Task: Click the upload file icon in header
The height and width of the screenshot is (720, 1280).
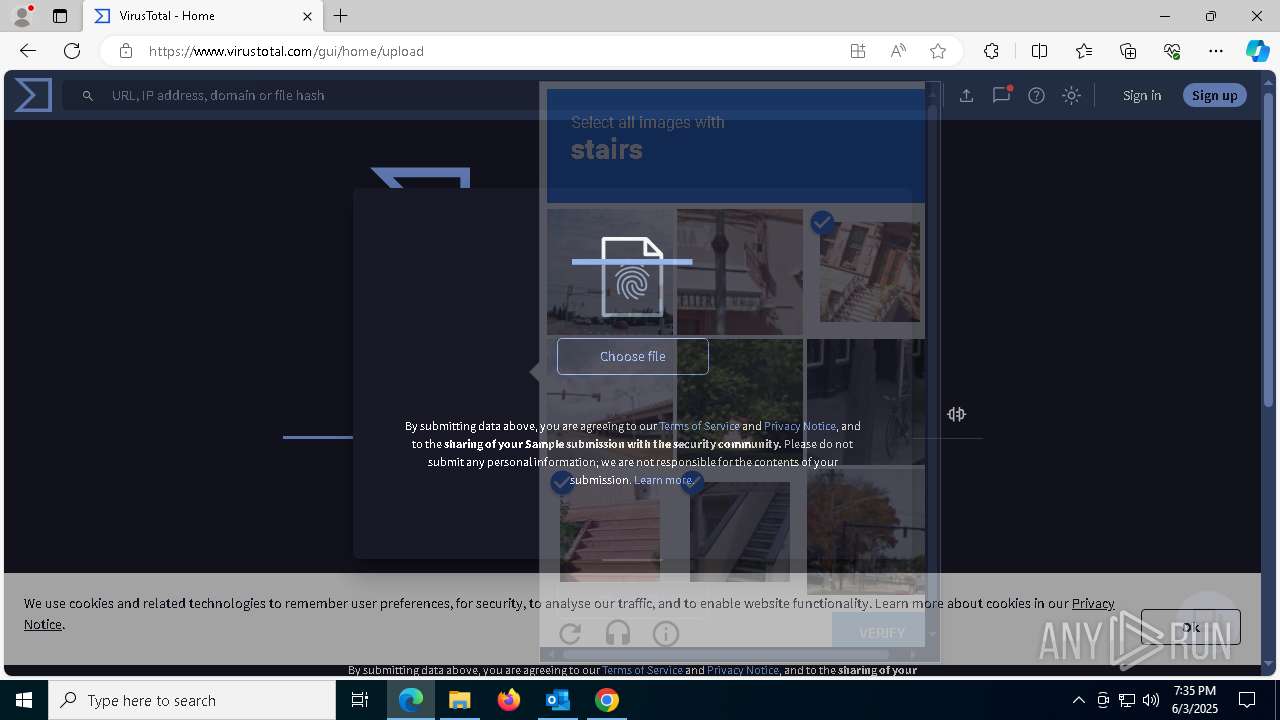Action: coord(966,95)
